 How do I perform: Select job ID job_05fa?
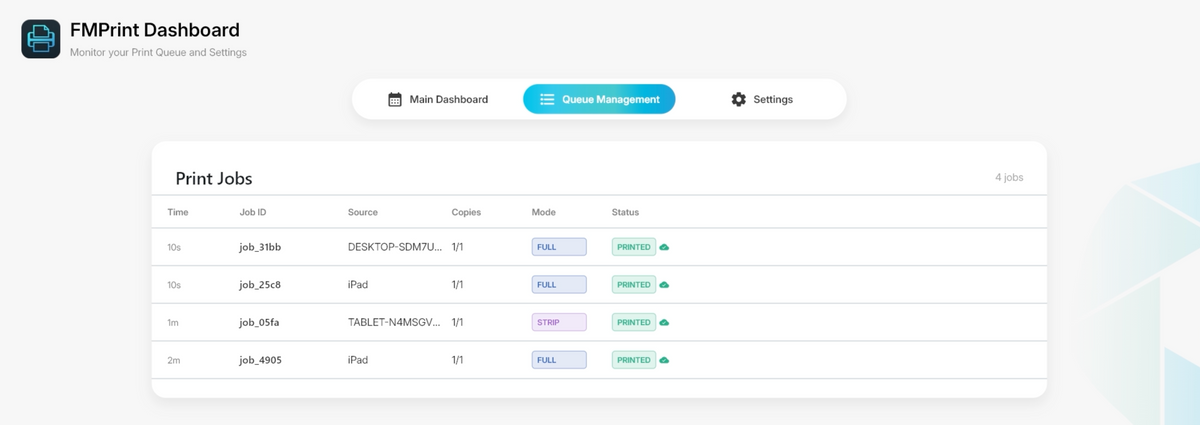pos(260,323)
